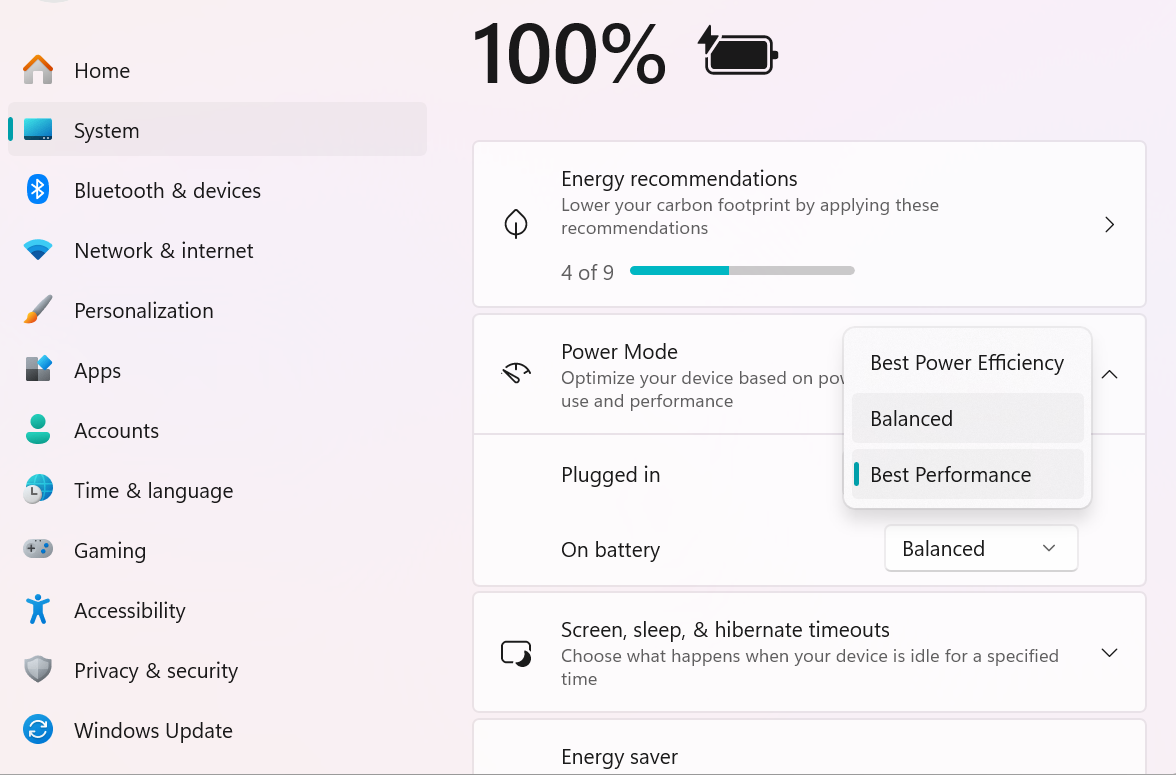Select Best Performance power mode
1176x775 pixels.
pyautogui.click(x=967, y=475)
